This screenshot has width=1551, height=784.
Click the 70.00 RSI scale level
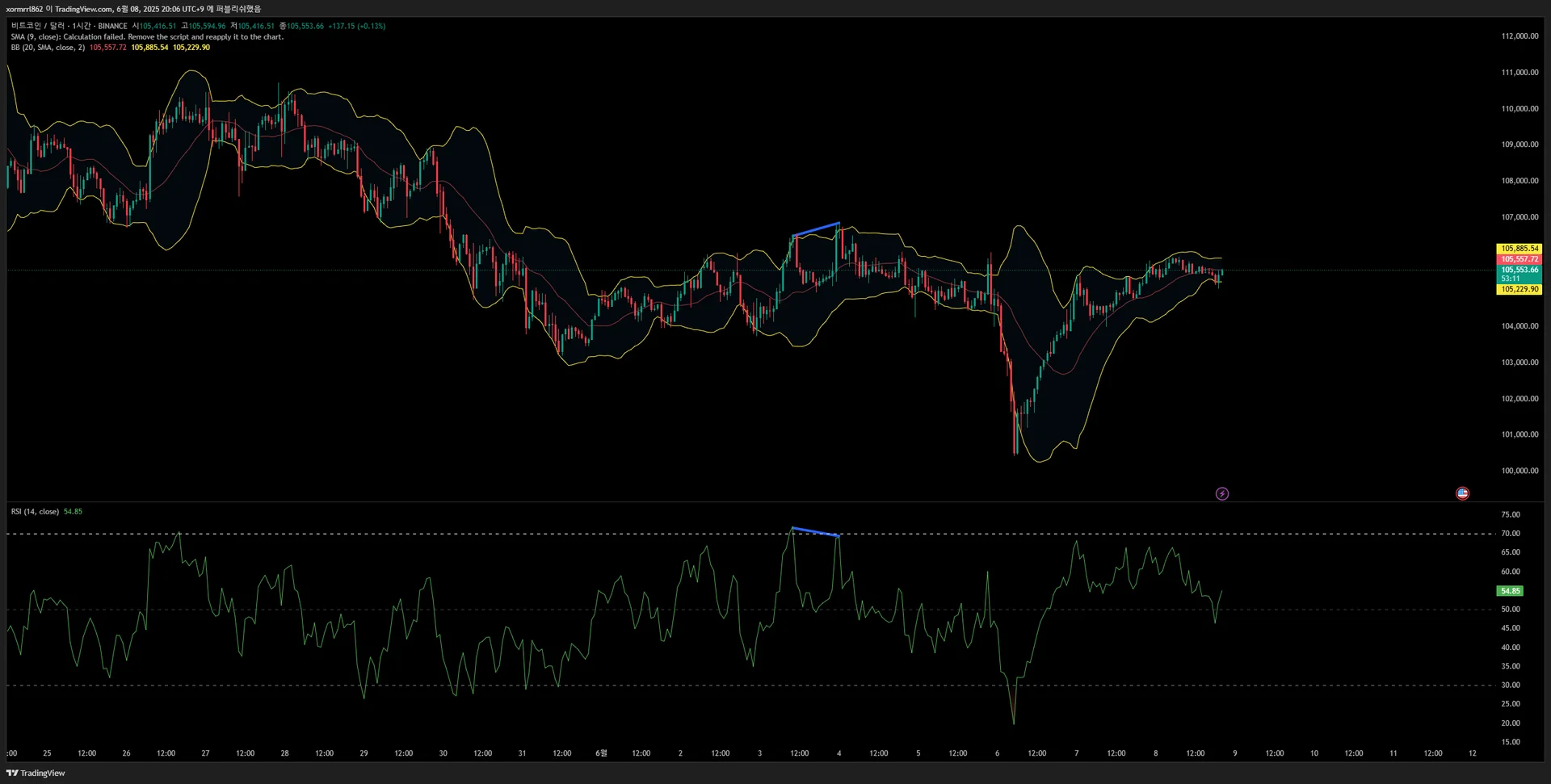click(1510, 534)
